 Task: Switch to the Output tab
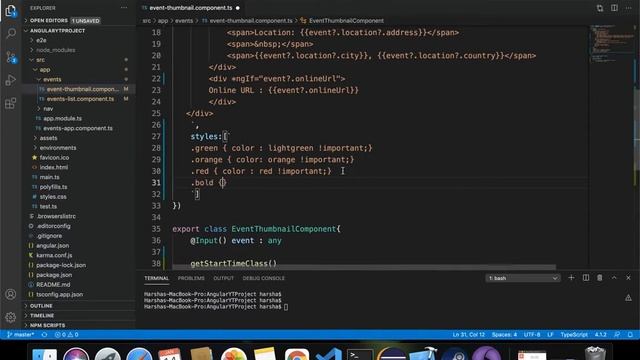(x=224, y=278)
